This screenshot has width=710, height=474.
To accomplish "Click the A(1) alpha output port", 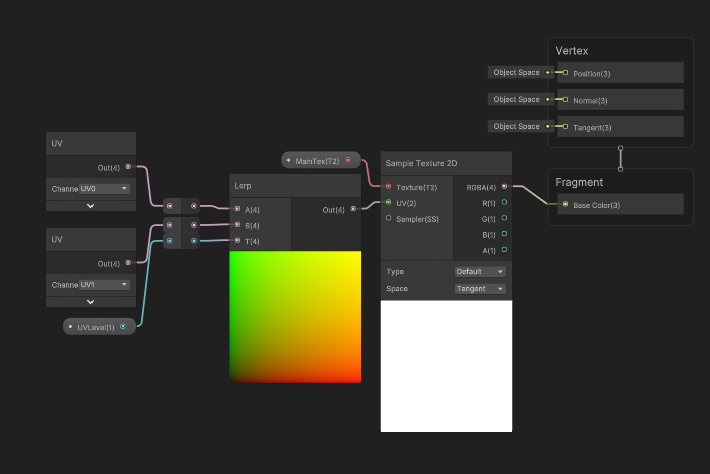I will coord(504,251).
